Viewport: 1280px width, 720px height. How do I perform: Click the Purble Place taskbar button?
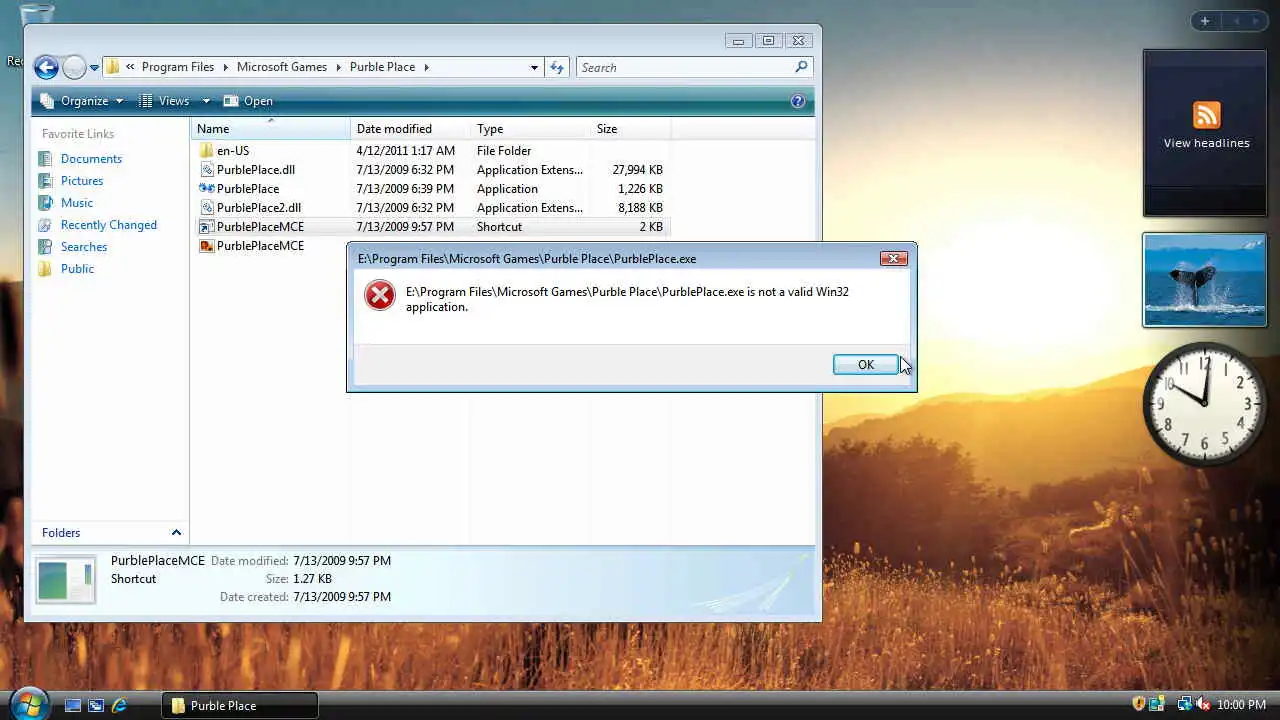240,705
